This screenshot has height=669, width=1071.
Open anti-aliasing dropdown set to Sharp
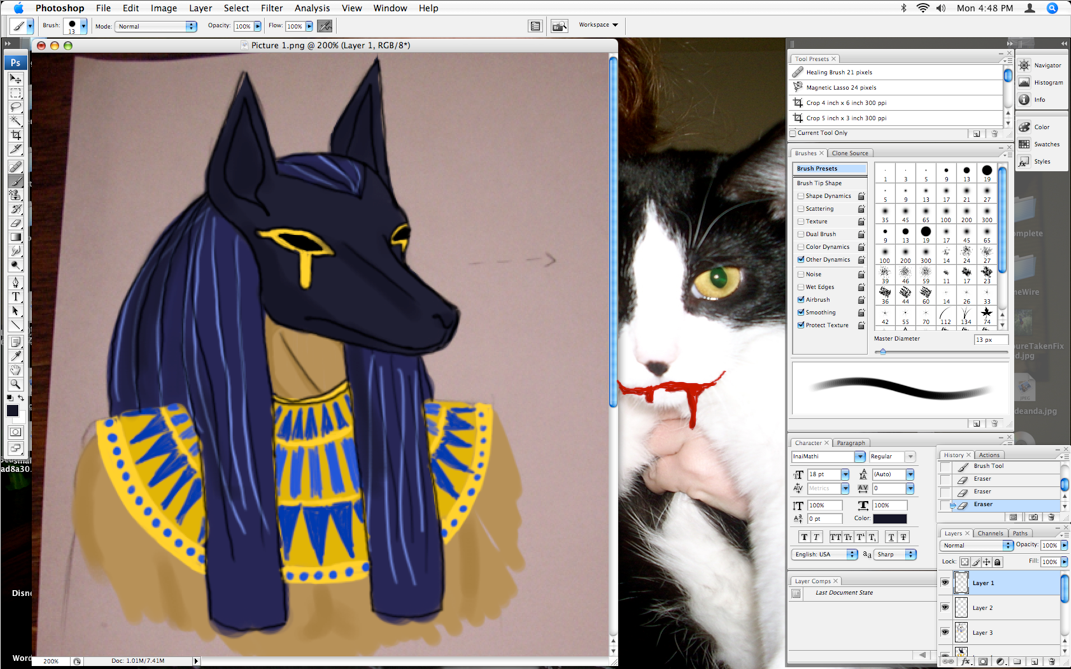point(895,554)
